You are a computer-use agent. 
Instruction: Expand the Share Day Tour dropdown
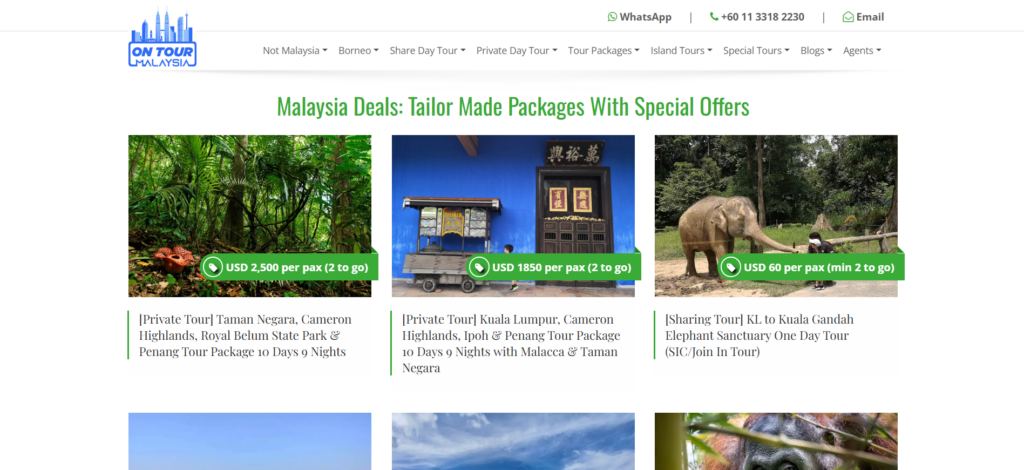point(428,50)
